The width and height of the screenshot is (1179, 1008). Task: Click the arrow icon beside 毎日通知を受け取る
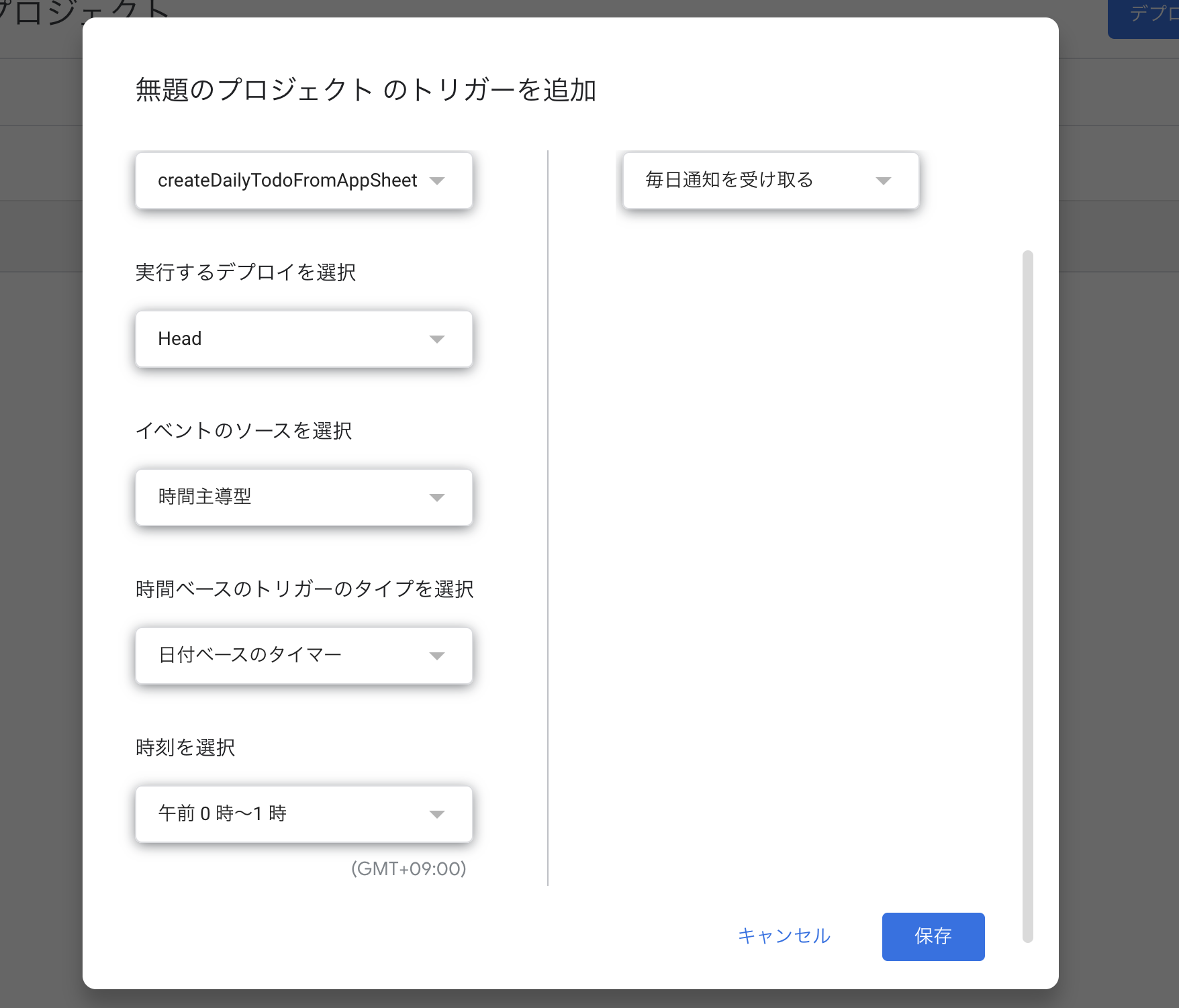(884, 181)
